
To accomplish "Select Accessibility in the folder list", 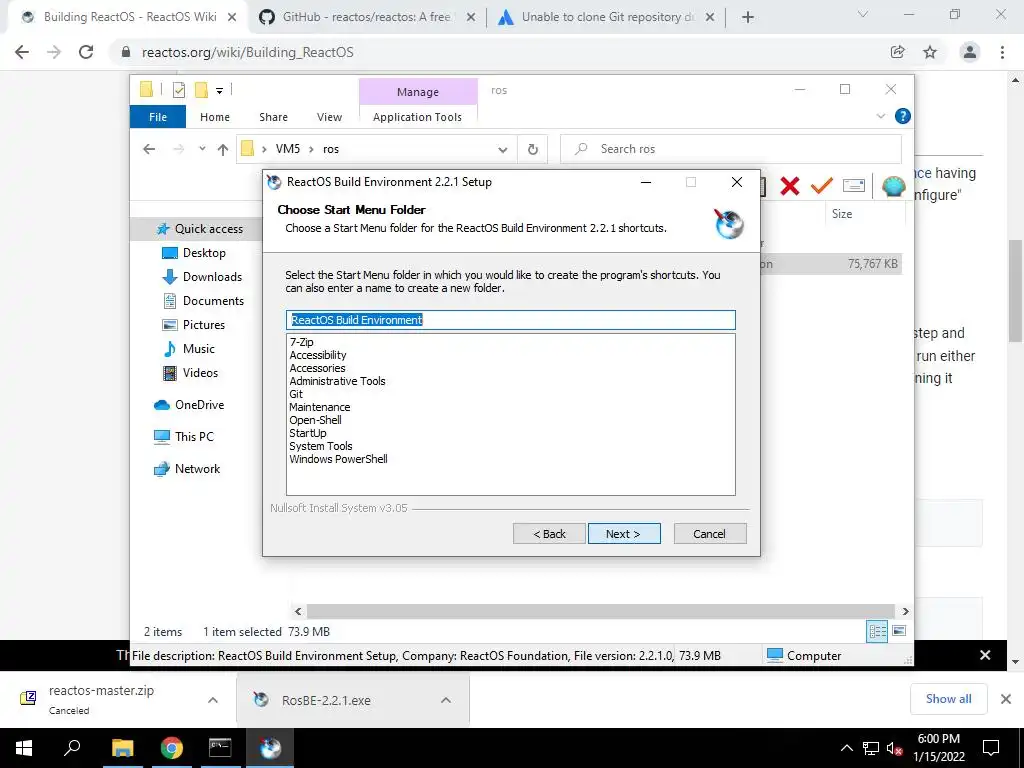I will [x=318, y=355].
